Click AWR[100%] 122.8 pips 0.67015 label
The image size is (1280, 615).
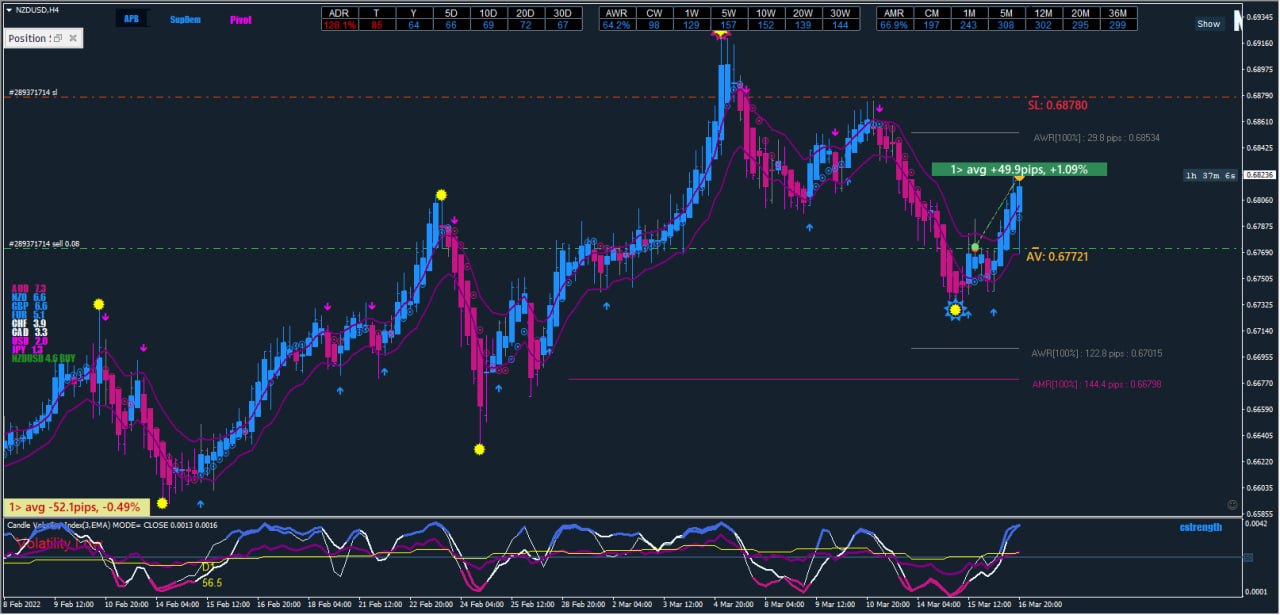click(1096, 353)
